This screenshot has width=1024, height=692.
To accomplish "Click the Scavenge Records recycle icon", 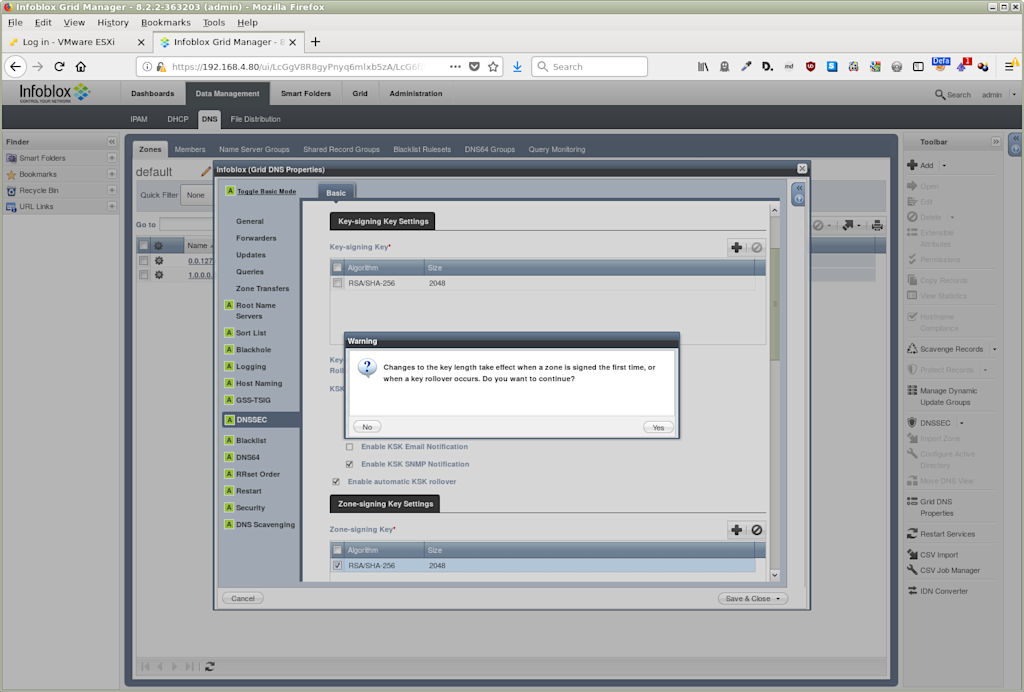I will [912, 349].
